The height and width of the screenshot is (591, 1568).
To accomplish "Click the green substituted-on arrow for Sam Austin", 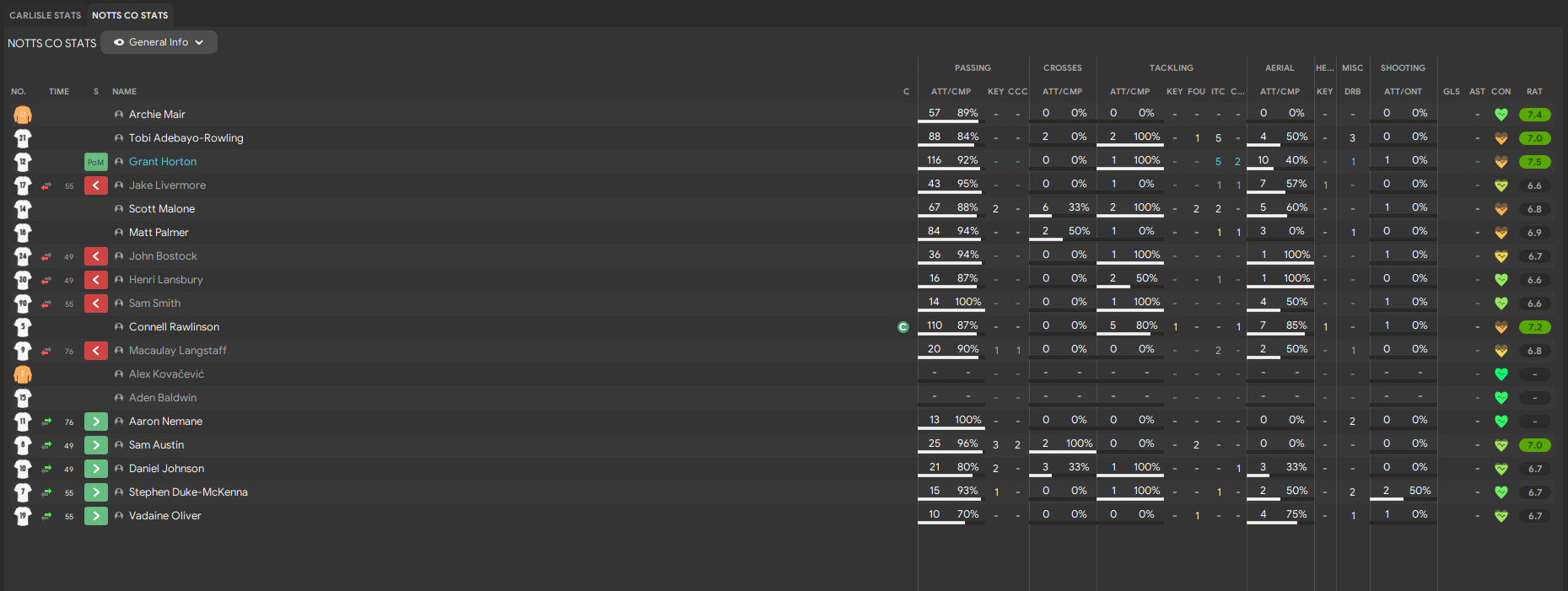I will click(x=96, y=445).
